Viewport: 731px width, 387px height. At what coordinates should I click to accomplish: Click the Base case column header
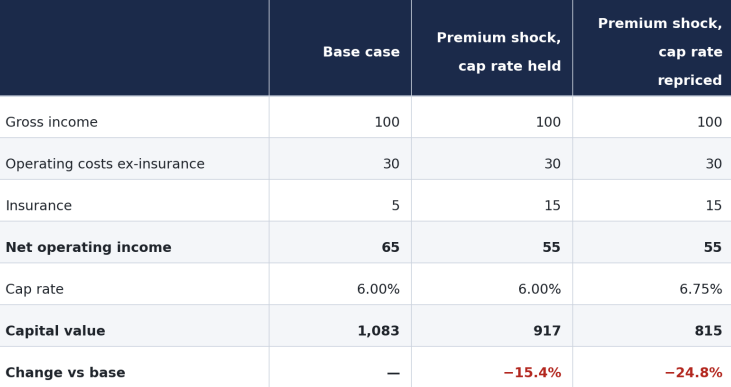(361, 52)
